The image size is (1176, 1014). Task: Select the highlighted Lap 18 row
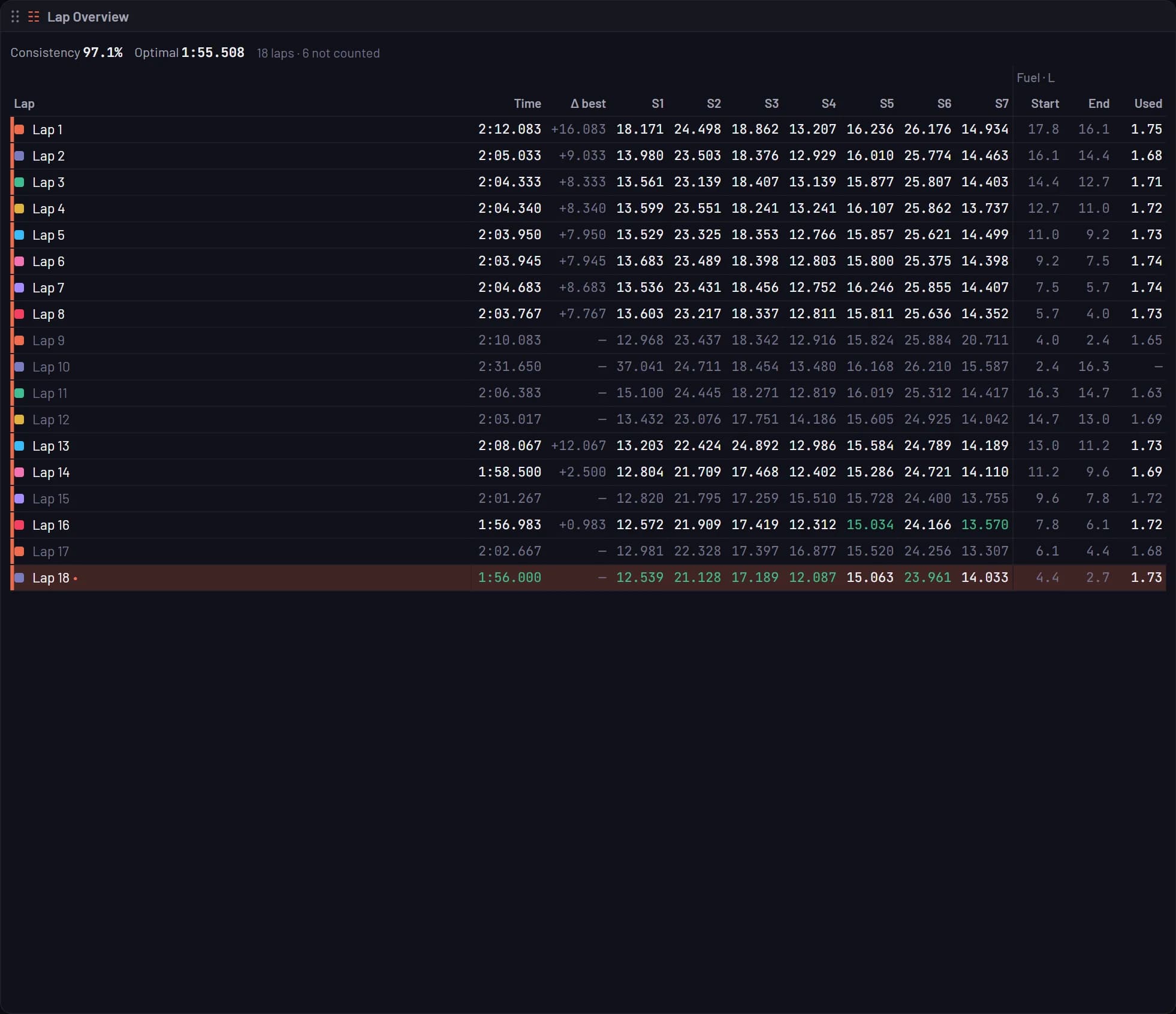pyautogui.click(x=589, y=578)
